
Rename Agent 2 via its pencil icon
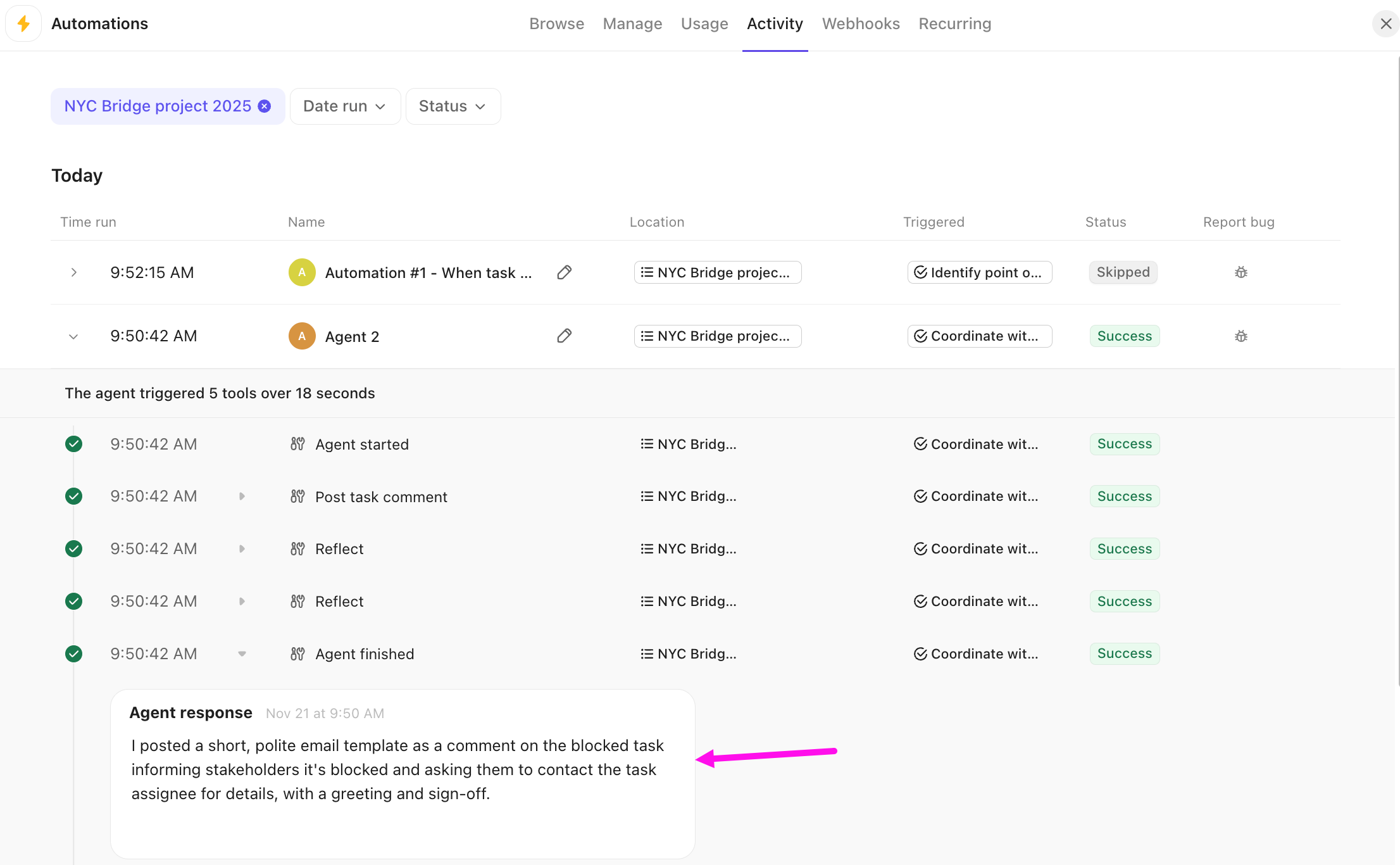564,336
